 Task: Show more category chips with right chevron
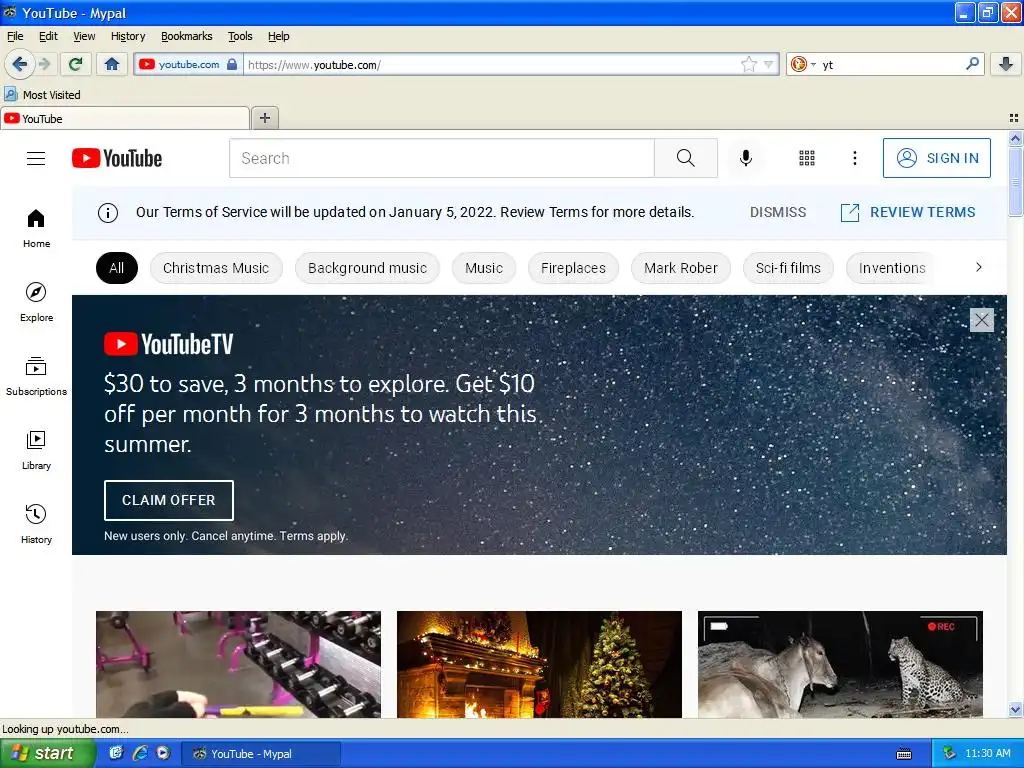pyautogui.click(x=978, y=267)
